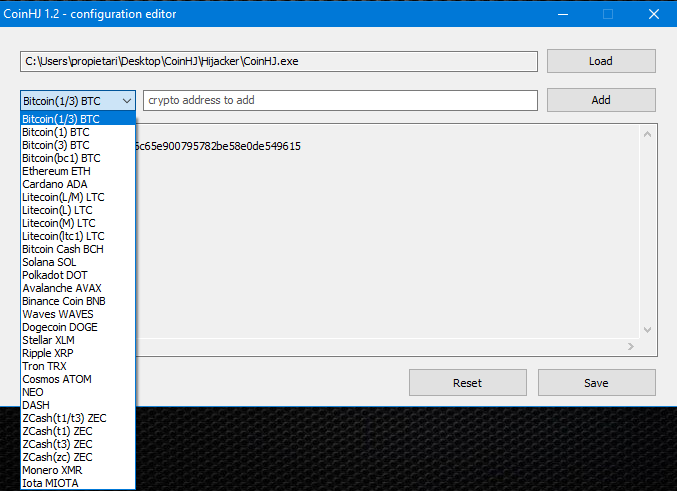
Task: Select Dogecoin DOGE option
Action: tap(78, 327)
